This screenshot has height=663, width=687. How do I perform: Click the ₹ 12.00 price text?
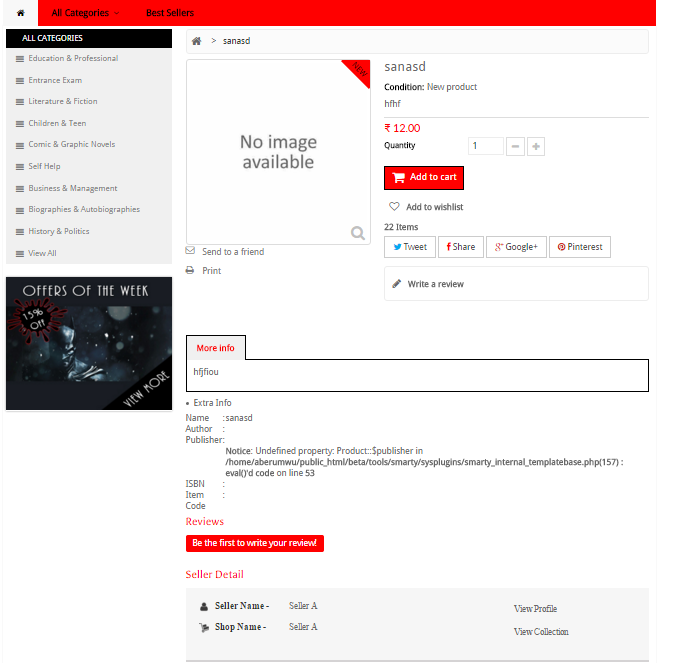click(x=402, y=128)
